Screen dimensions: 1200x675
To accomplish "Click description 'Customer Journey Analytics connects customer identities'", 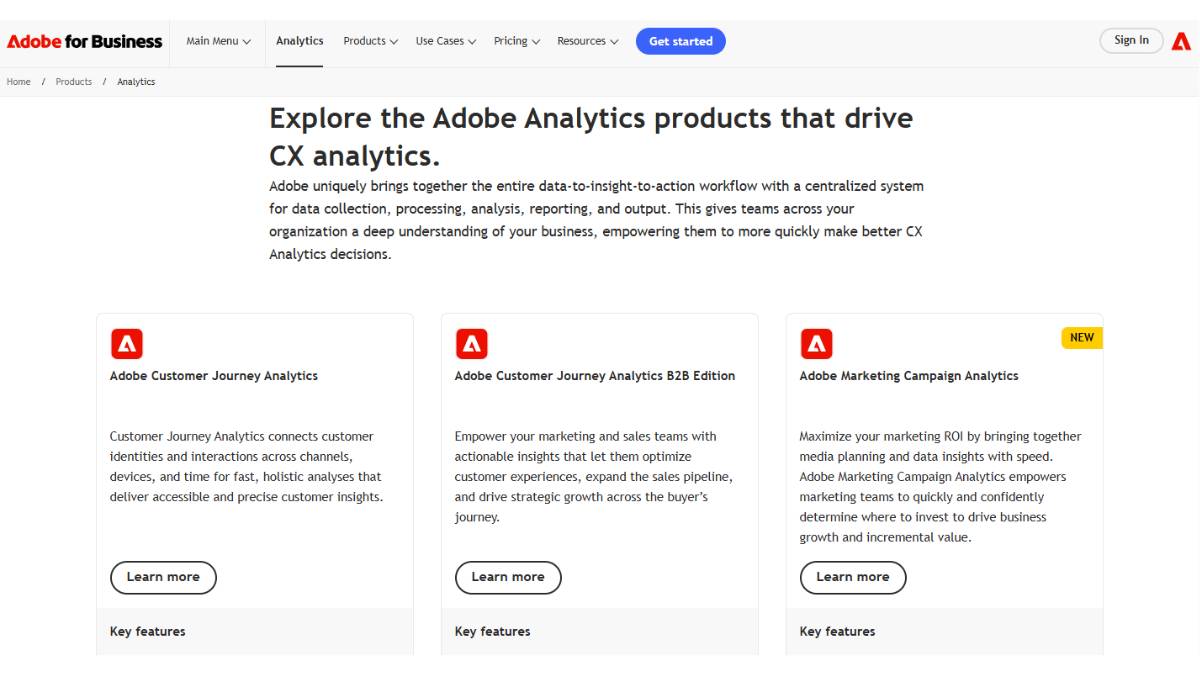I will pyautogui.click(x=247, y=467).
